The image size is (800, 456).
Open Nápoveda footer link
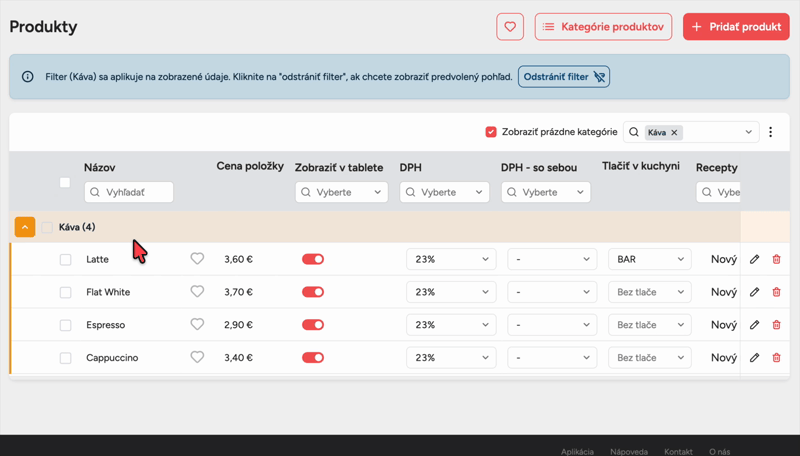[x=629, y=451]
